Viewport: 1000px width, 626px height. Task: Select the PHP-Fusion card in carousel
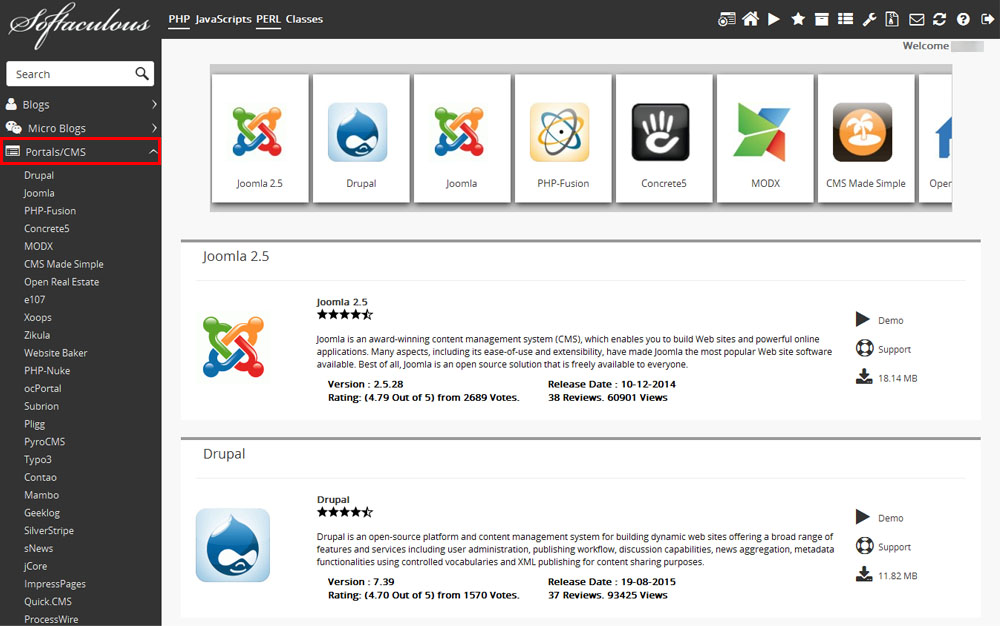[562, 138]
